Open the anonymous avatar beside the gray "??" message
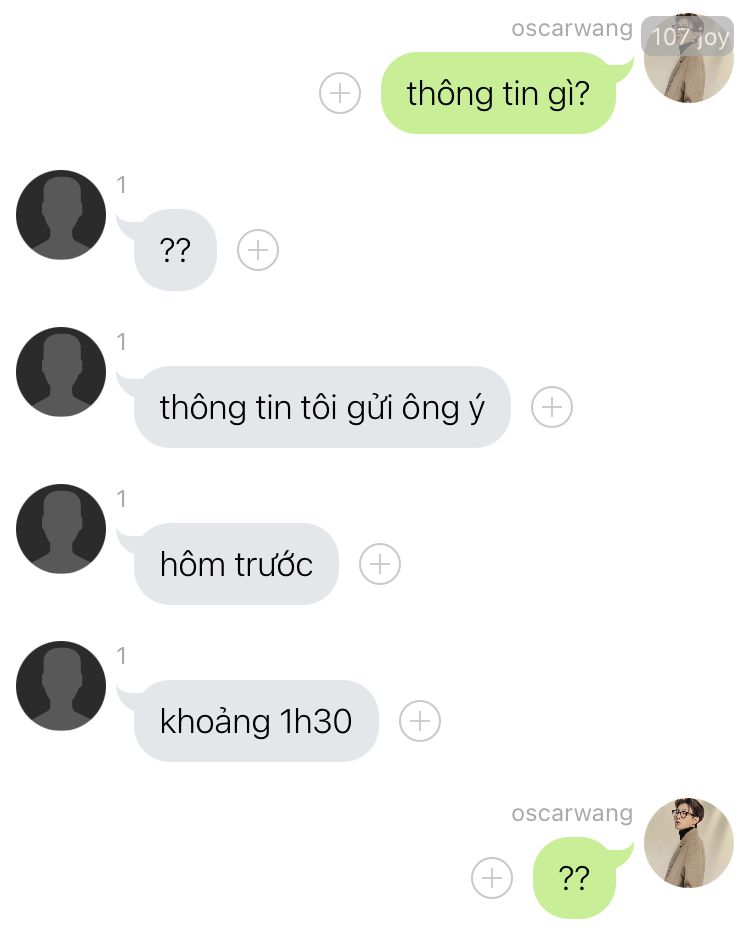This screenshot has height=942, width=750. (x=61, y=215)
